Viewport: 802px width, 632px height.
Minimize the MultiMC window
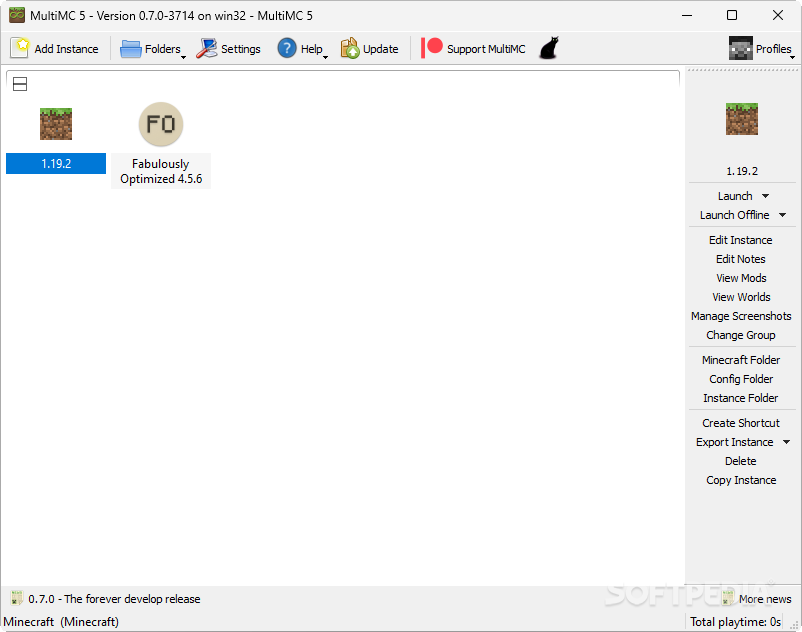[x=687, y=15]
